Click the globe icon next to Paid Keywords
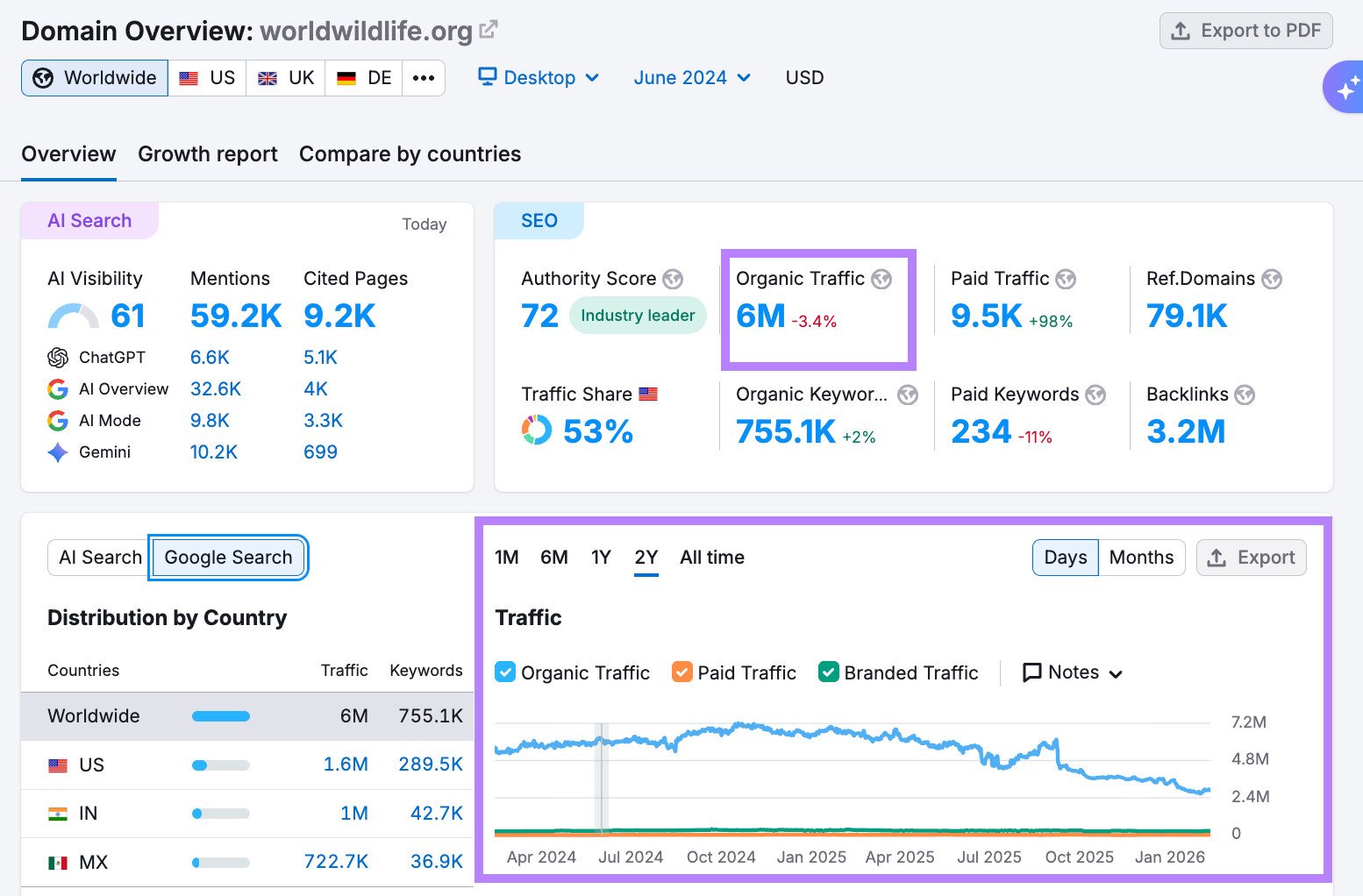 [1095, 395]
